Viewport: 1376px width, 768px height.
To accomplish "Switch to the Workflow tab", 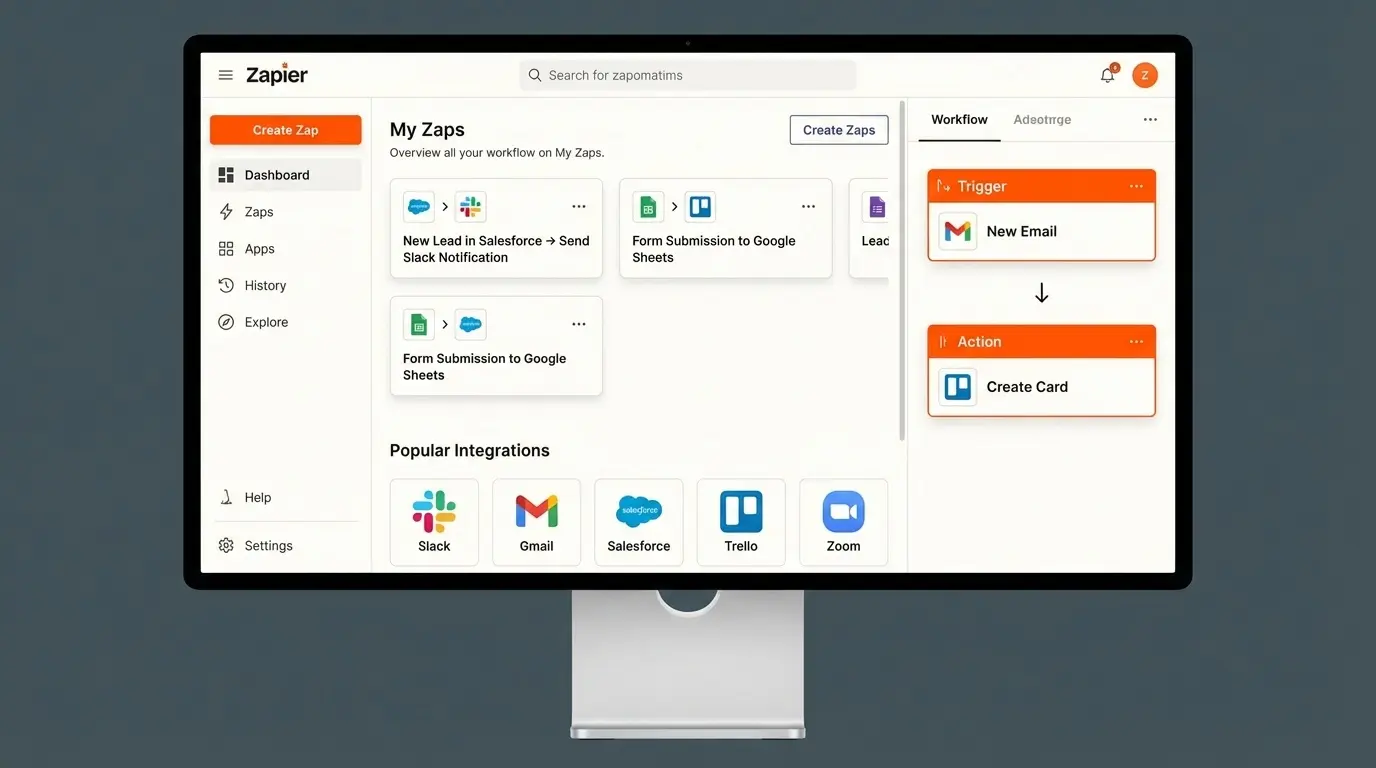I will click(x=958, y=119).
